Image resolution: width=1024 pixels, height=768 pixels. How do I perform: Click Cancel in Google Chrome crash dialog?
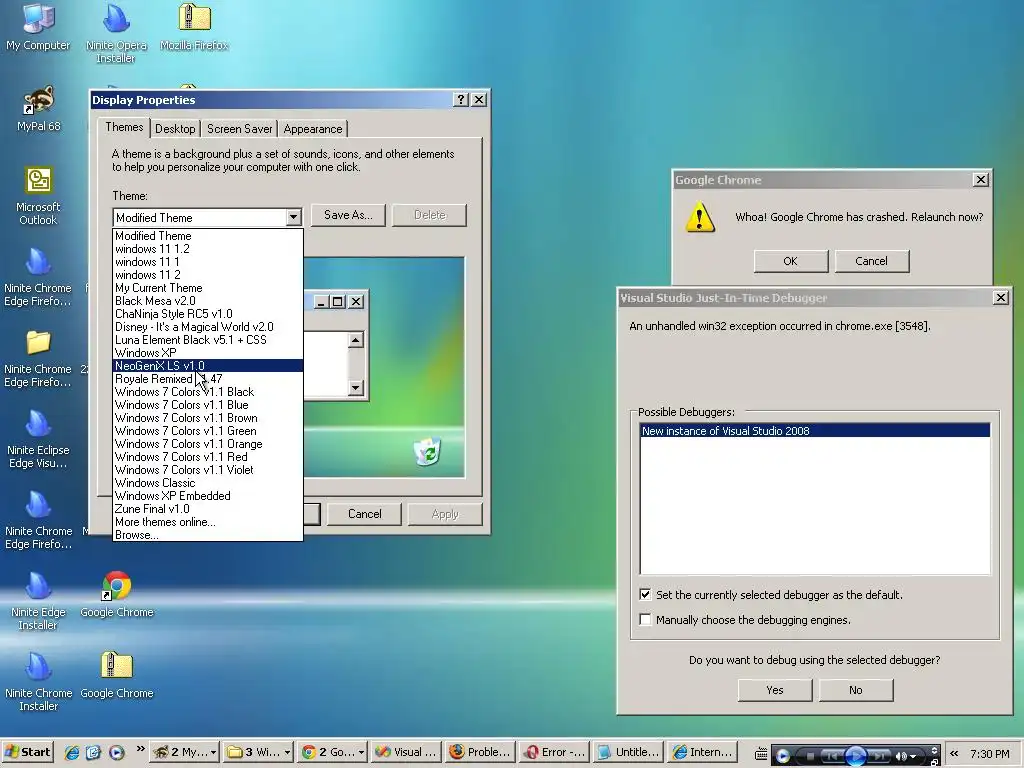point(871,261)
